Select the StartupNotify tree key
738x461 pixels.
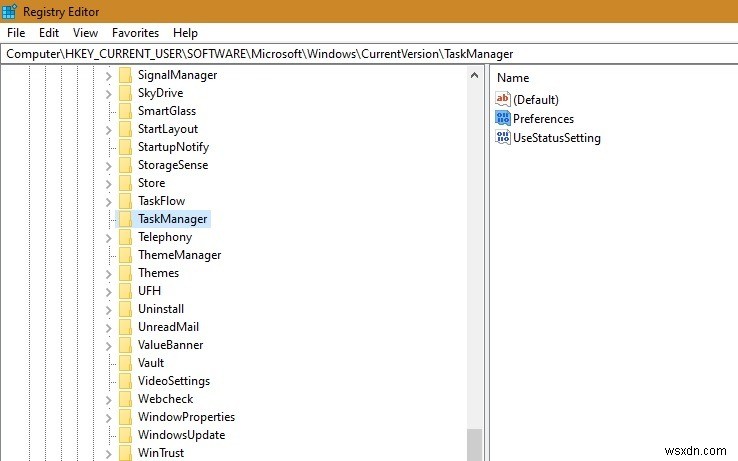point(173,147)
